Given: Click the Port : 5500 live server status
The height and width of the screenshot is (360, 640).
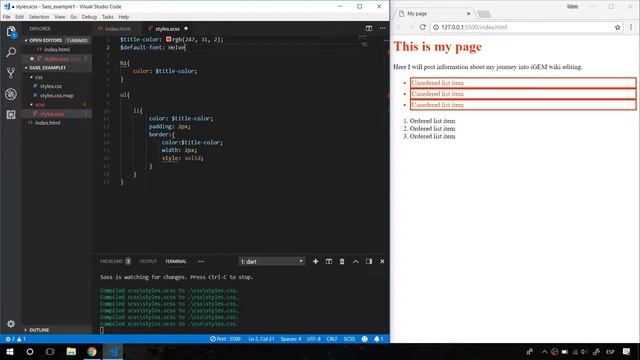Looking at the screenshot, I should pyautogui.click(x=225, y=339).
